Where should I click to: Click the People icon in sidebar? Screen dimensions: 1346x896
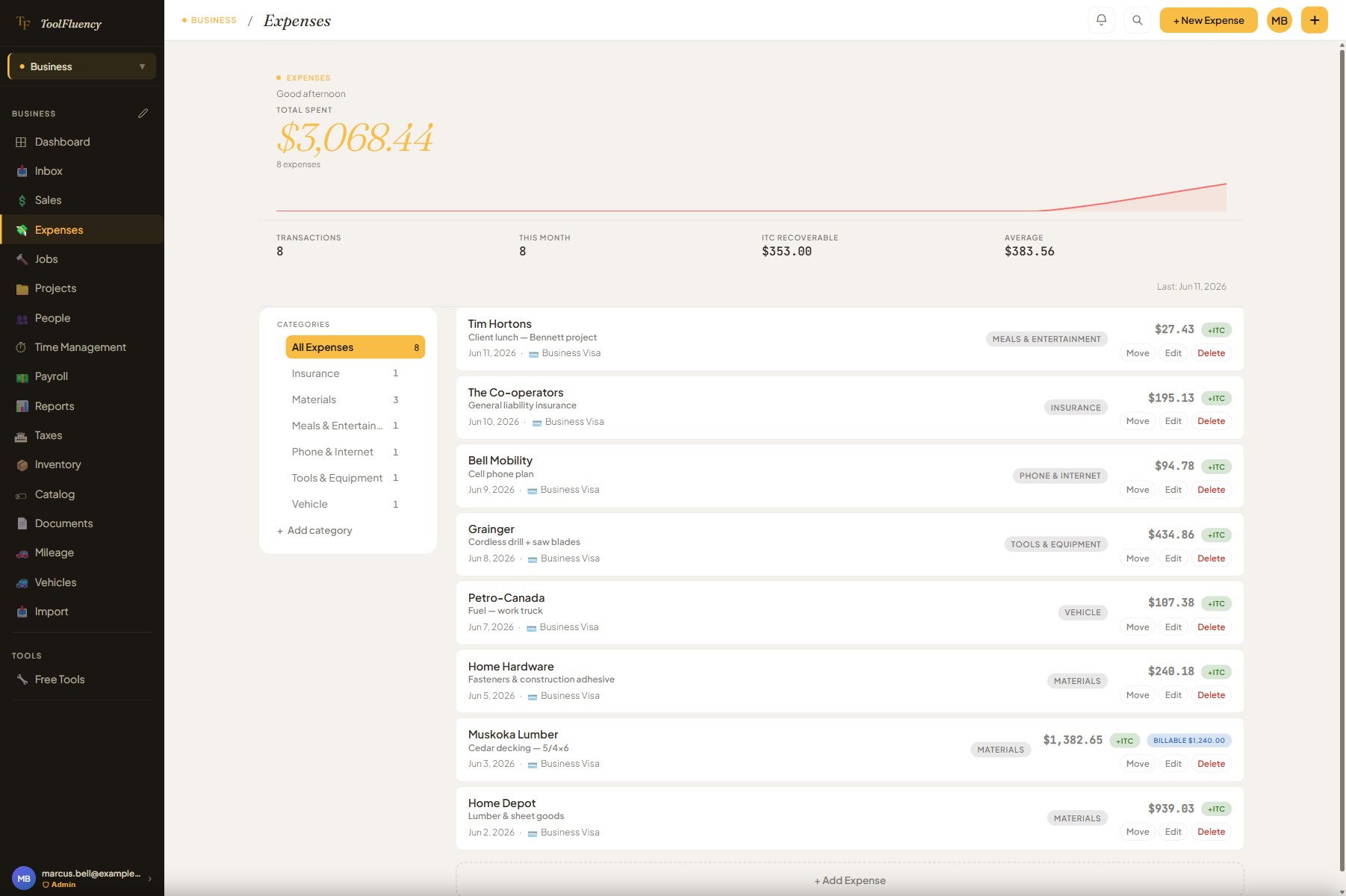(22, 318)
